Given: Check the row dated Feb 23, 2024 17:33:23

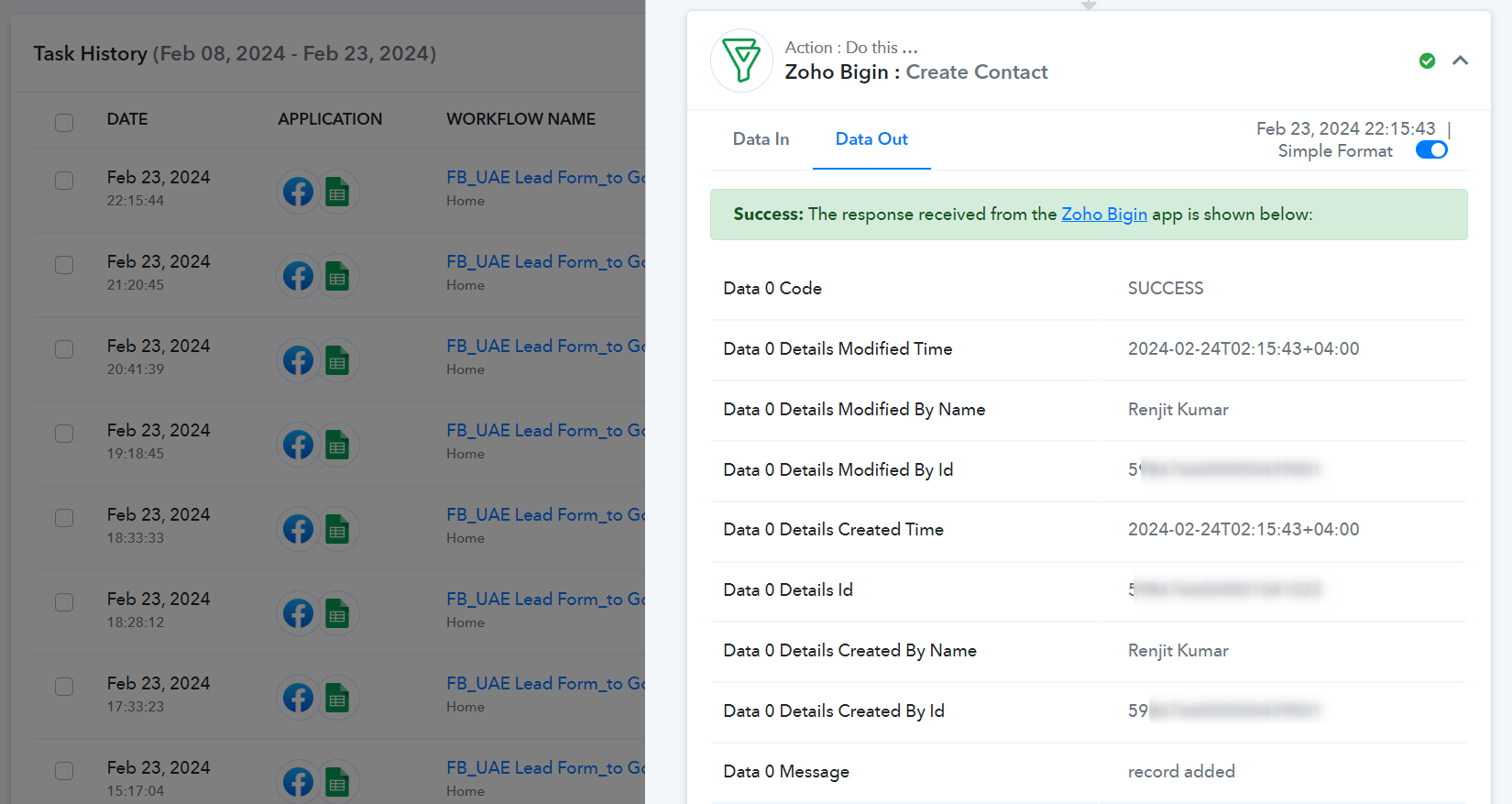Looking at the screenshot, I should point(64,687).
